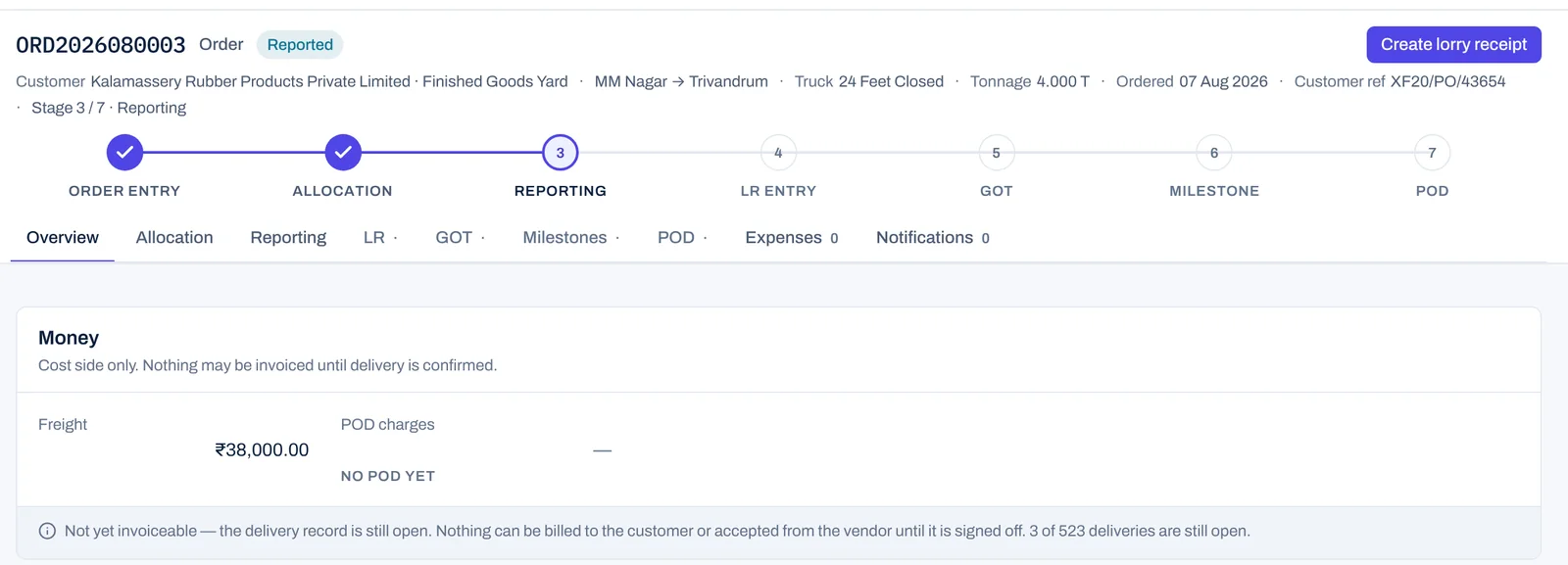The width and height of the screenshot is (1568, 565).
Task: Click the ORDER ENTRY step label
Action: point(124,191)
